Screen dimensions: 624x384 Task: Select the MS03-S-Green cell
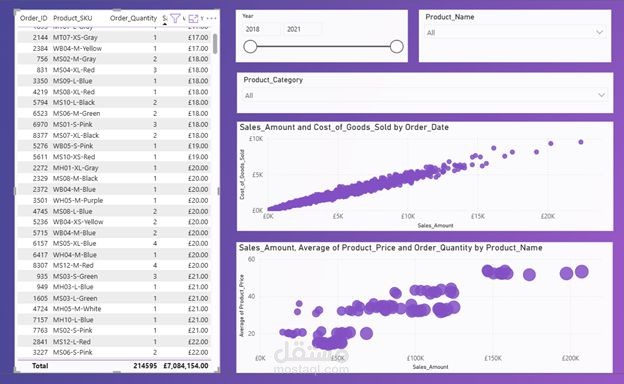point(75,276)
